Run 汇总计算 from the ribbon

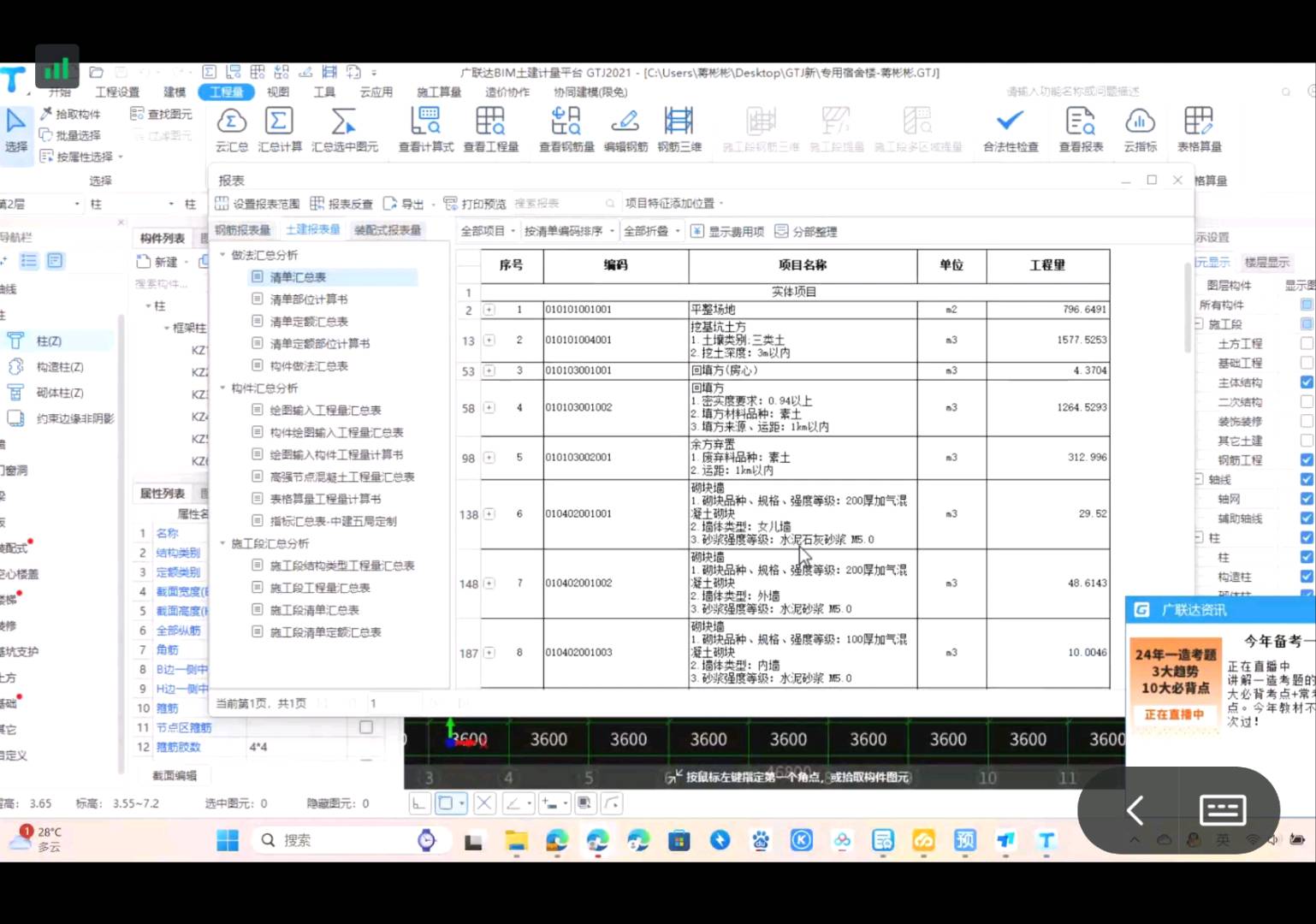pyautogui.click(x=280, y=130)
